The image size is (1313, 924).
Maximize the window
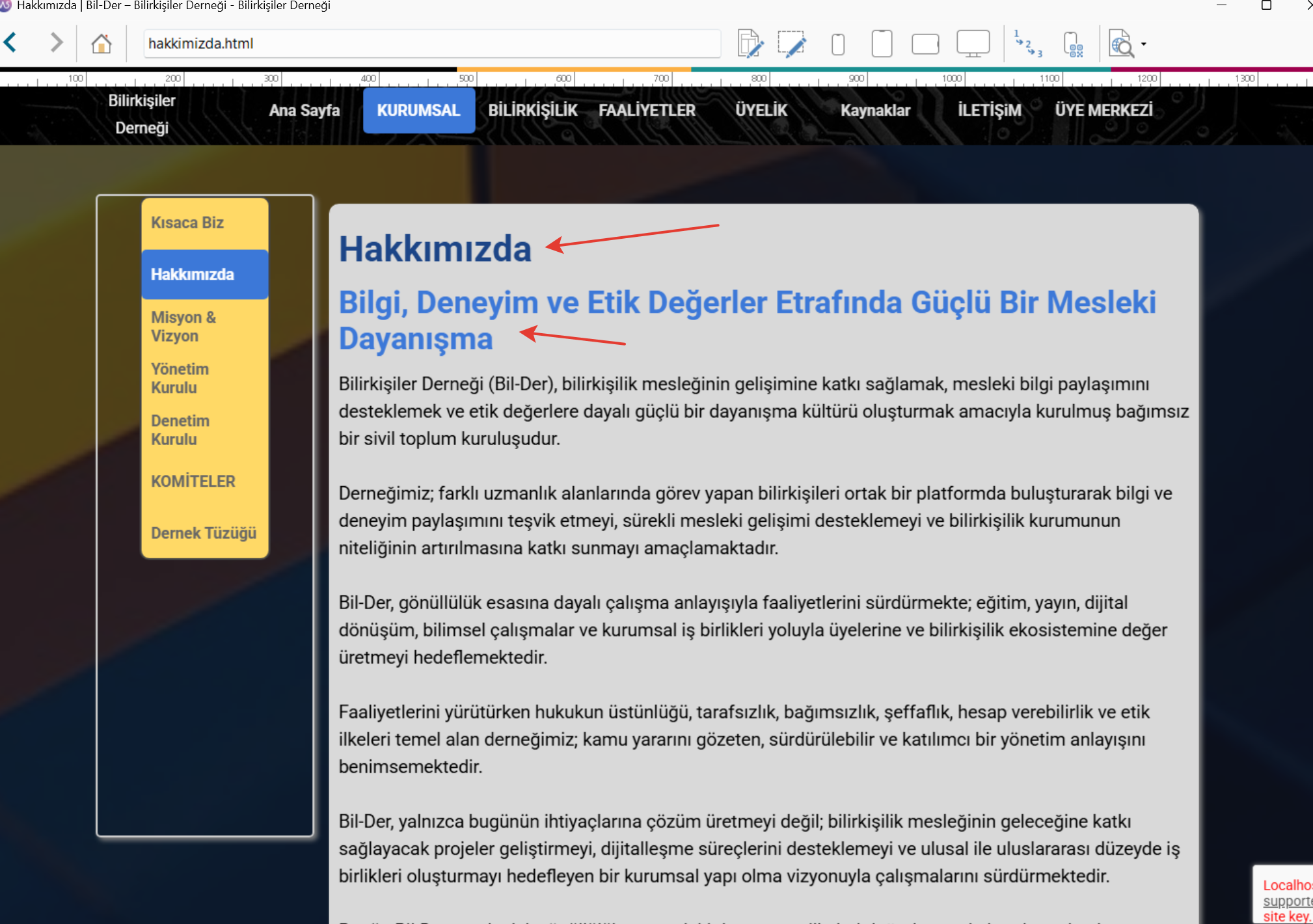(1266, 6)
